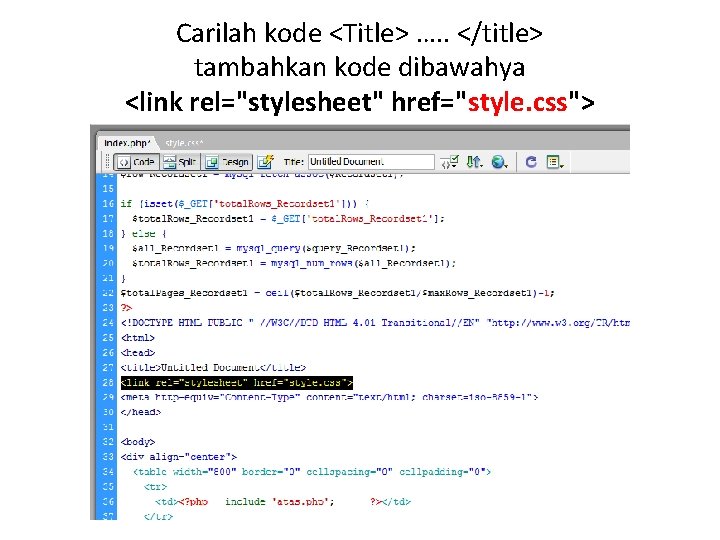Click the <html> tag on line 25
Image resolution: width=720 pixels, height=540 pixels.
pos(138,338)
